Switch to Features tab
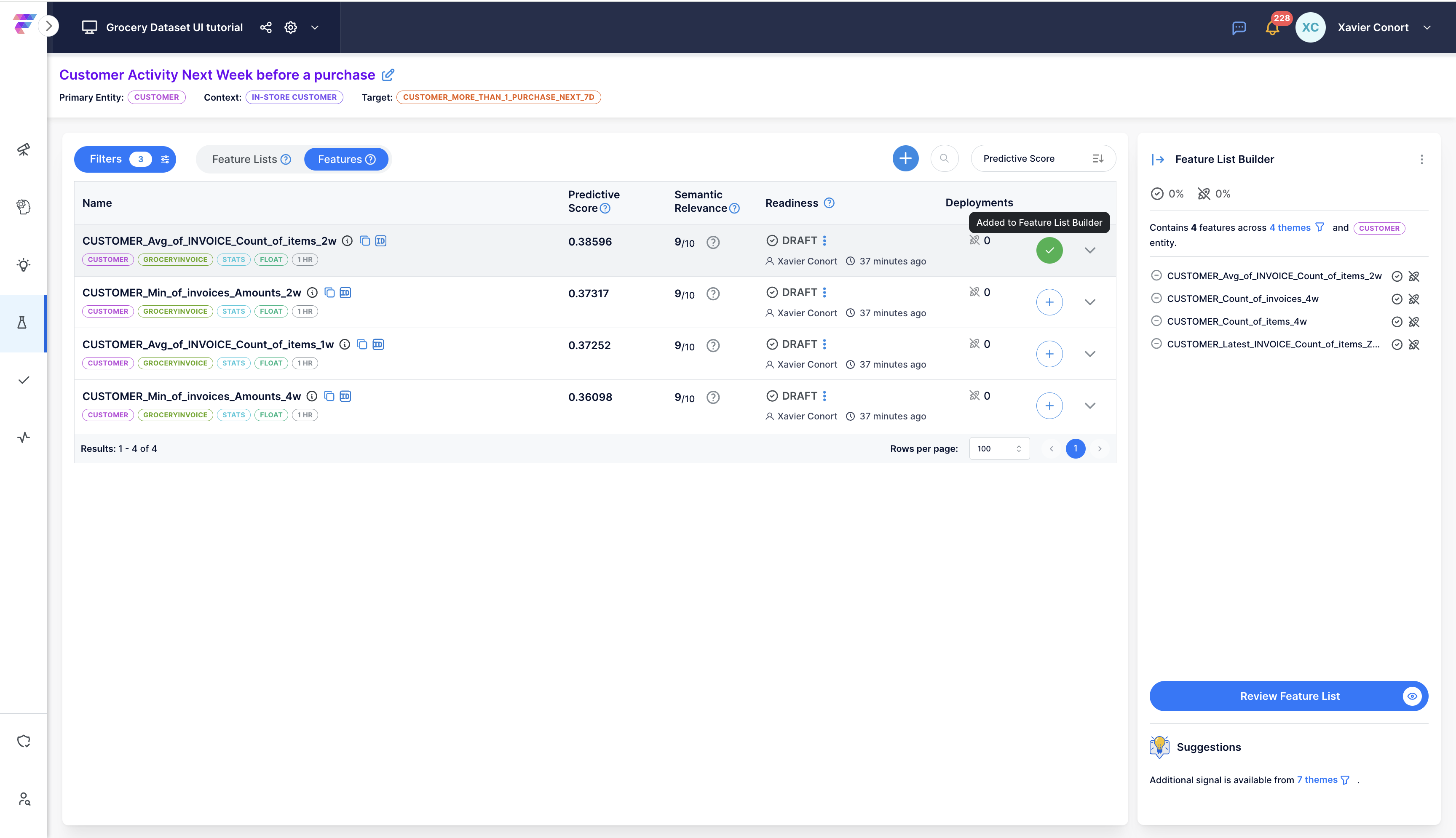The height and width of the screenshot is (838, 1456). tap(346, 160)
